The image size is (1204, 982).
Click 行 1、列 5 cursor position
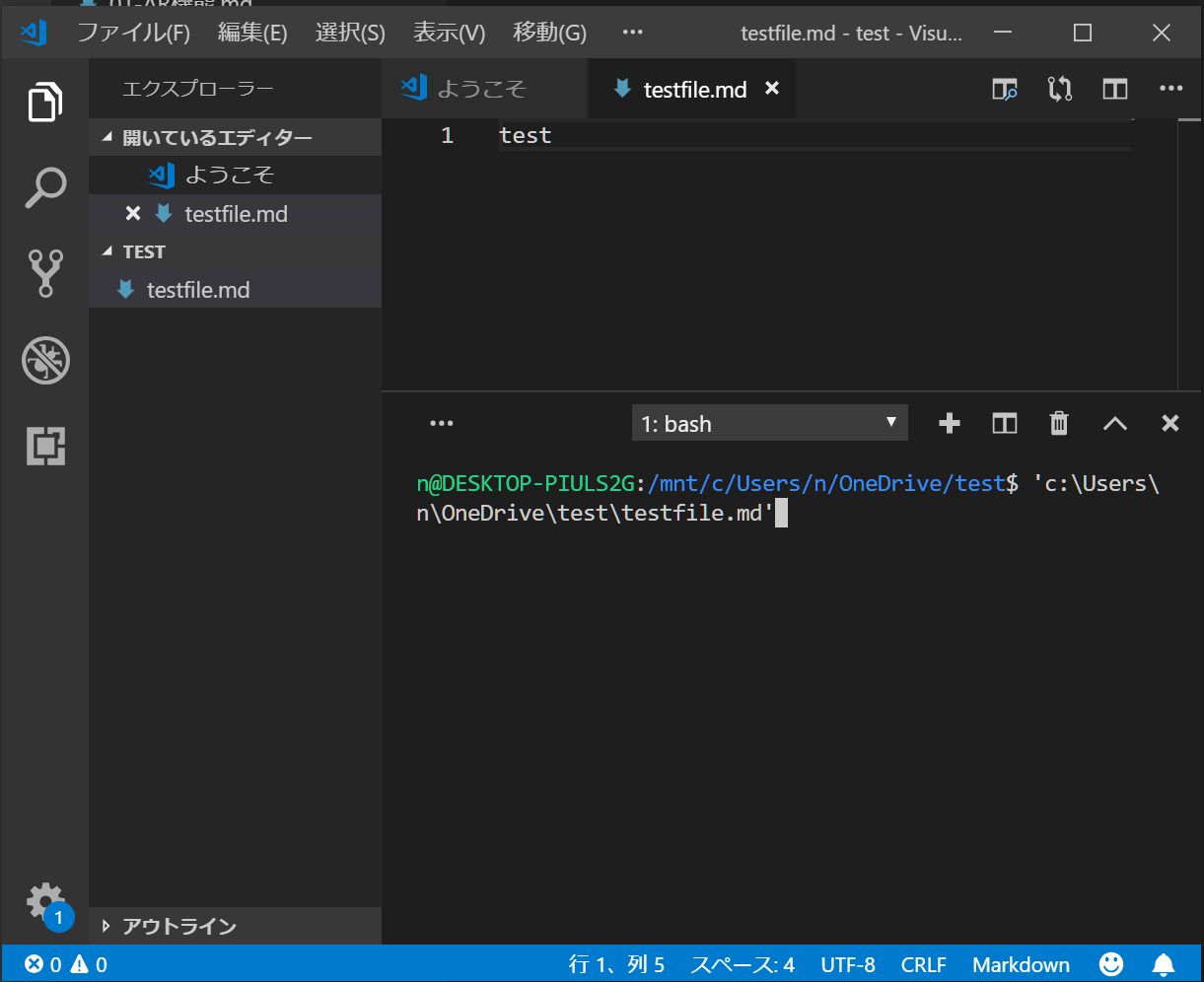point(616,964)
